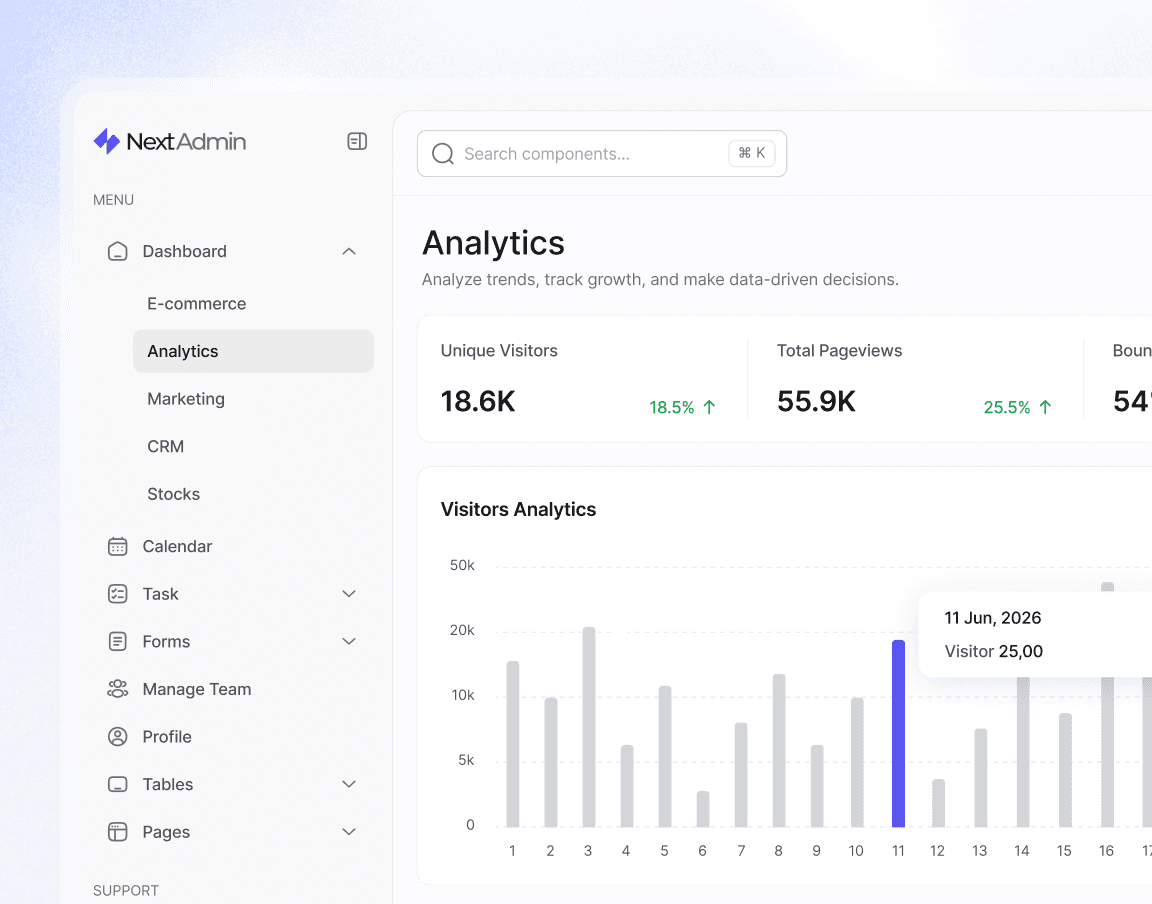
Task: Go to Calendar page
Action: [x=177, y=546]
